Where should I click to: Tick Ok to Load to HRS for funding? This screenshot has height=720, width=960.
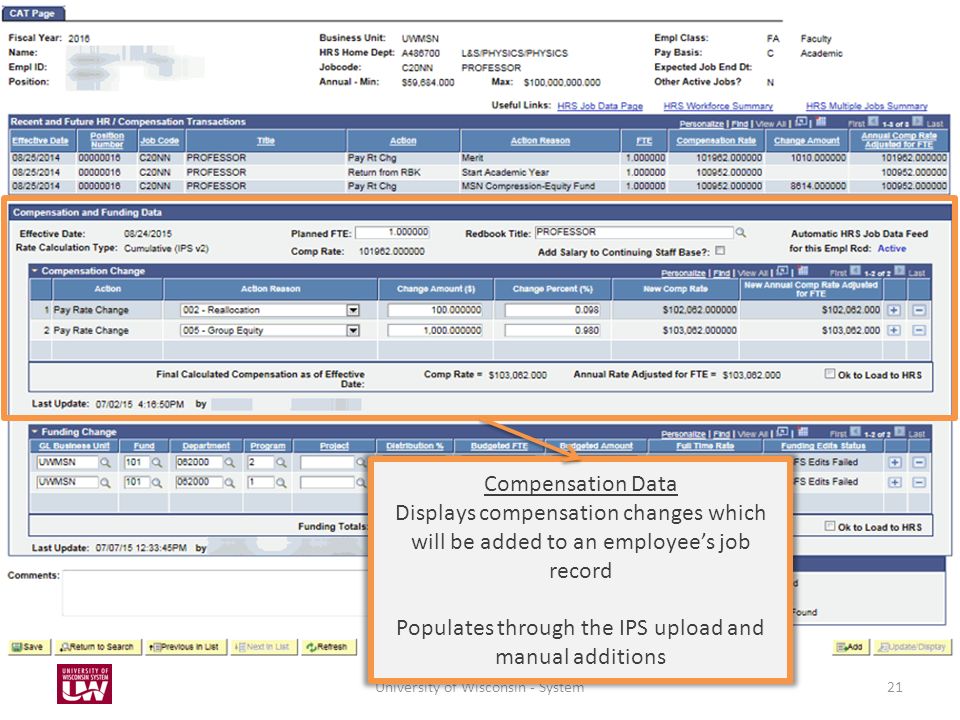coord(830,526)
